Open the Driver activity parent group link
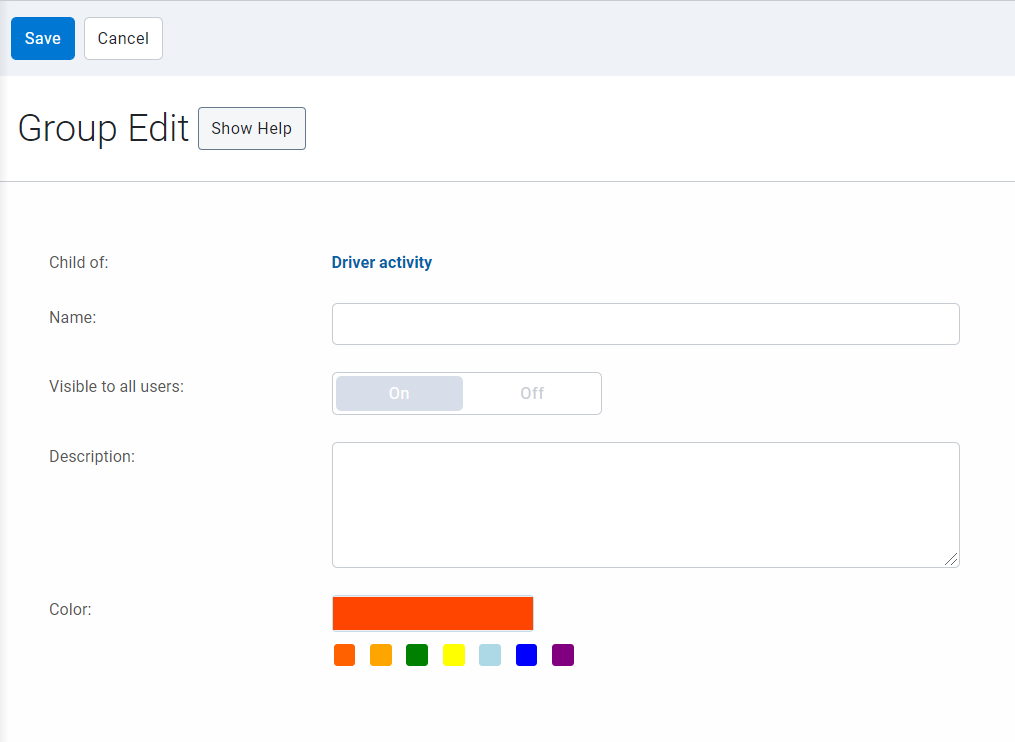Image resolution: width=1015 pixels, height=742 pixels. [382, 263]
